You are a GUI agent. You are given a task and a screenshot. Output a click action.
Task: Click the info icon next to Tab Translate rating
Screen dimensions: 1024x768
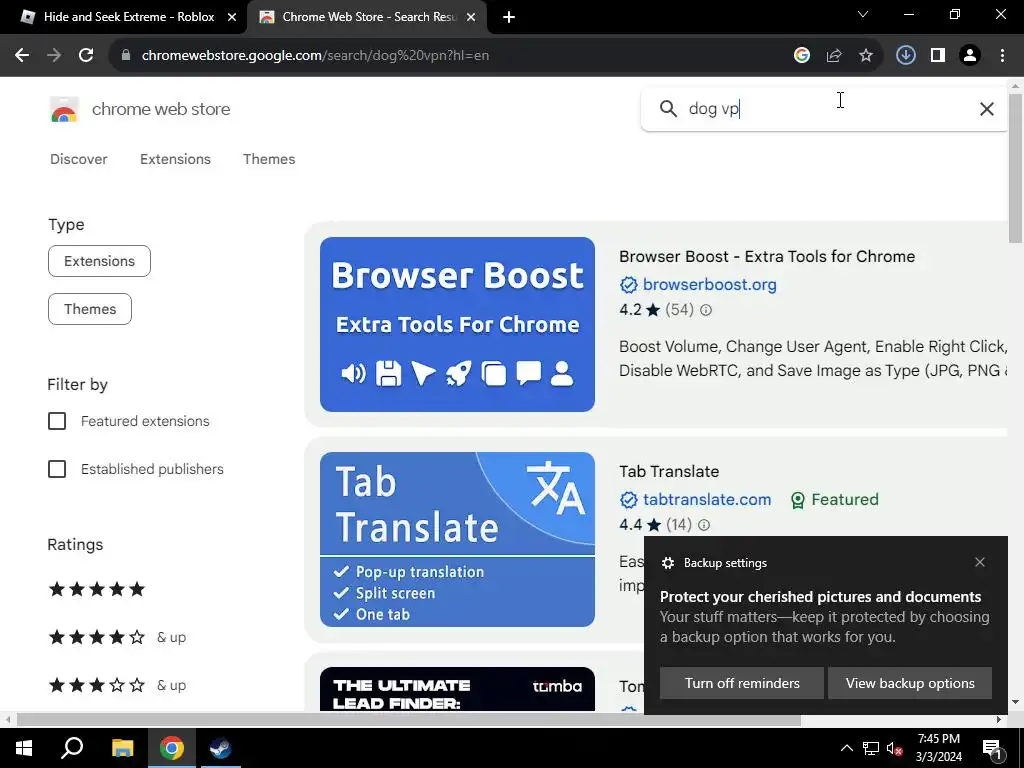[703, 525]
